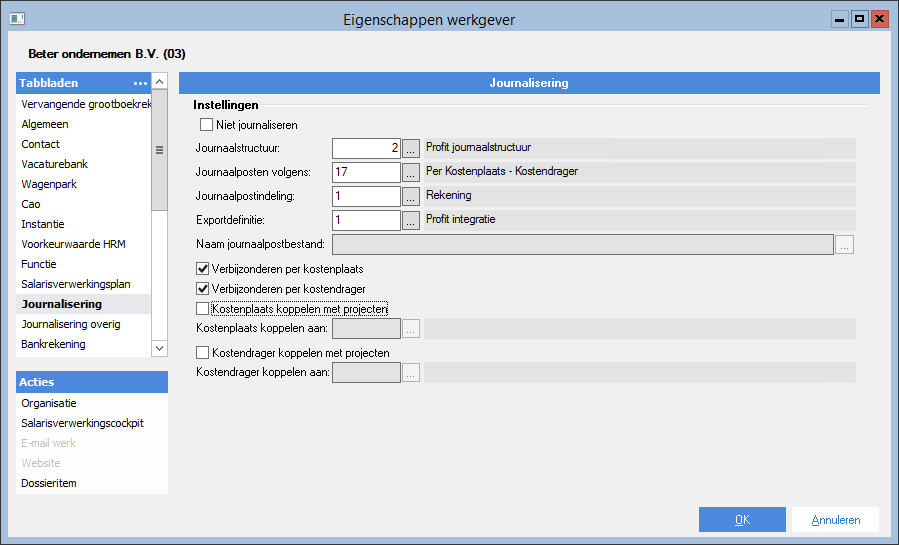The width and height of the screenshot is (899, 545).
Task: Open lookup button for Exportdefinitie
Action: [x=411, y=221]
